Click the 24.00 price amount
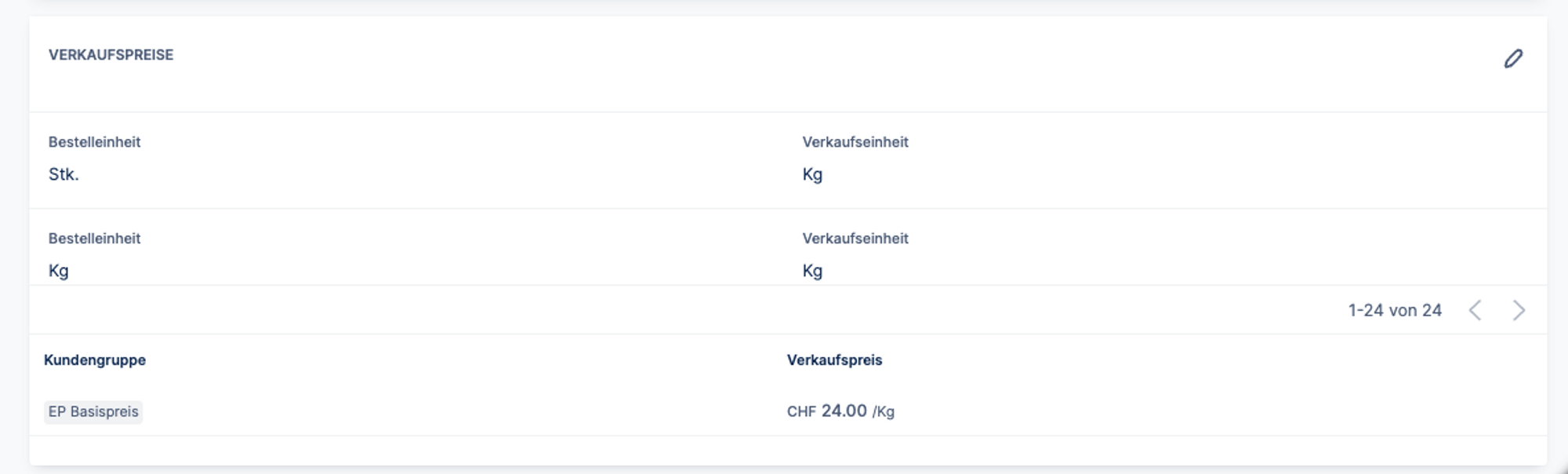 click(844, 411)
